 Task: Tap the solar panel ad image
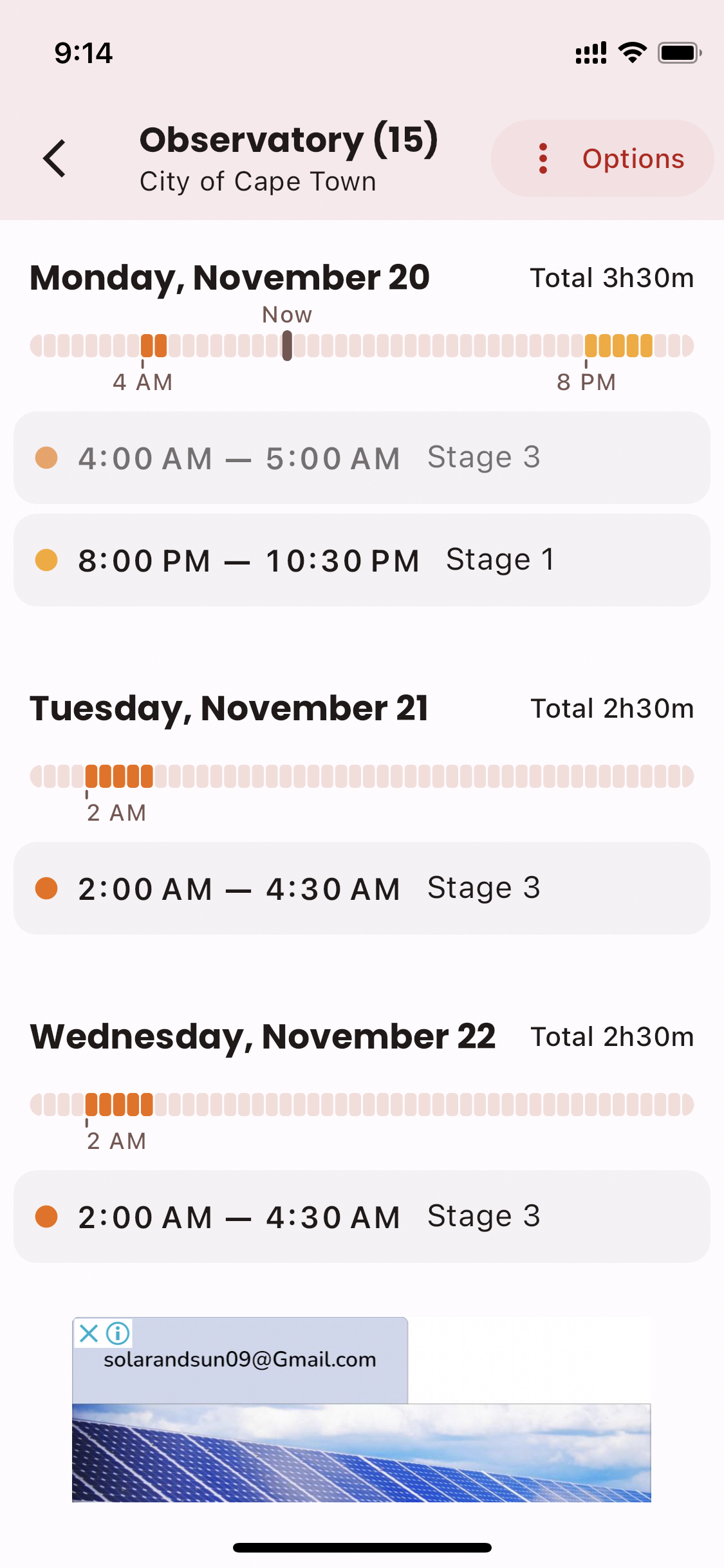362,1453
